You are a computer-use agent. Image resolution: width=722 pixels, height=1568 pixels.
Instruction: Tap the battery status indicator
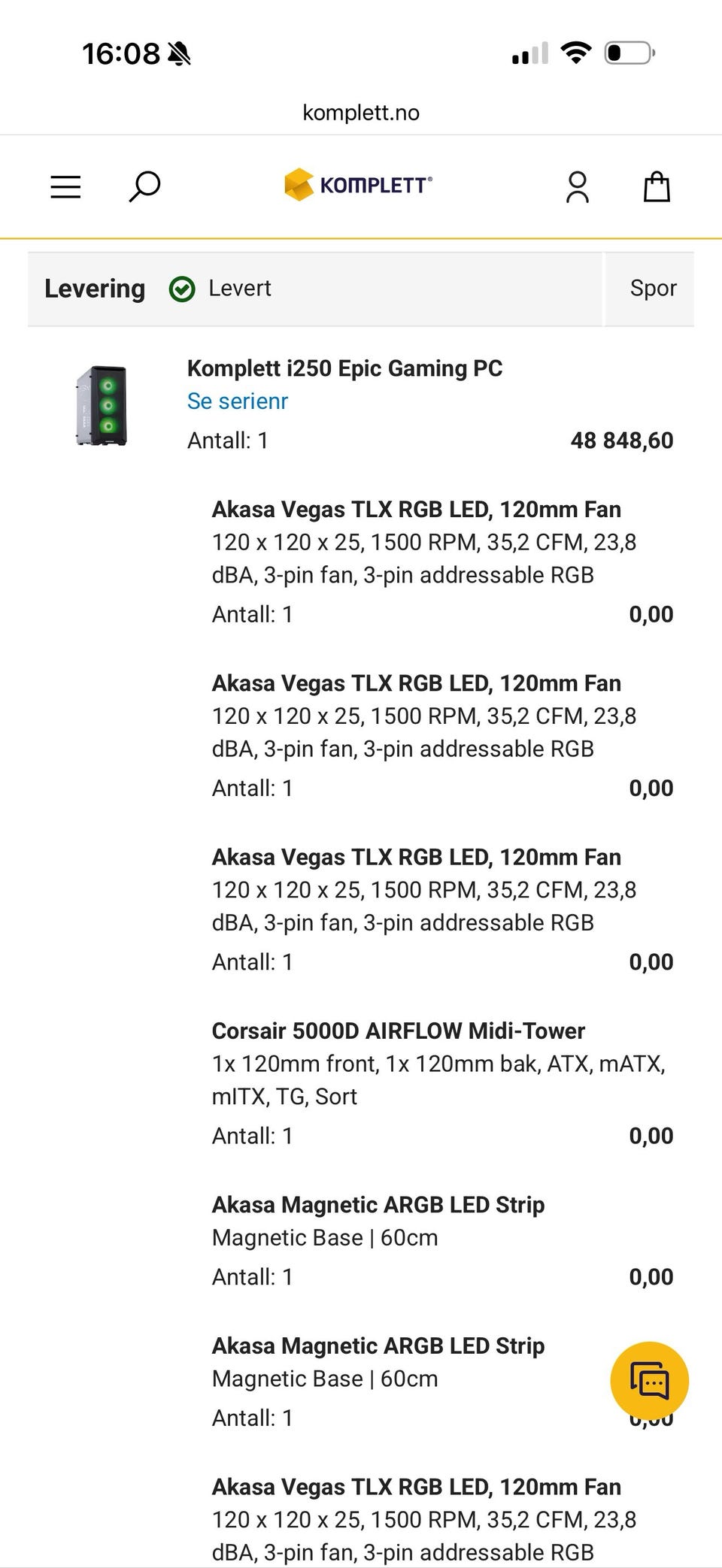coord(630,53)
